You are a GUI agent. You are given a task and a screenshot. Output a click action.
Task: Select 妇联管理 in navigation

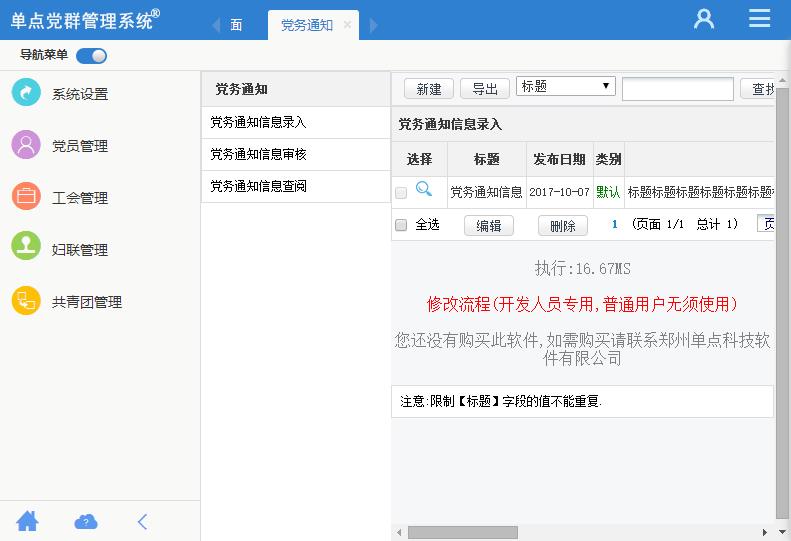coord(80,250)
